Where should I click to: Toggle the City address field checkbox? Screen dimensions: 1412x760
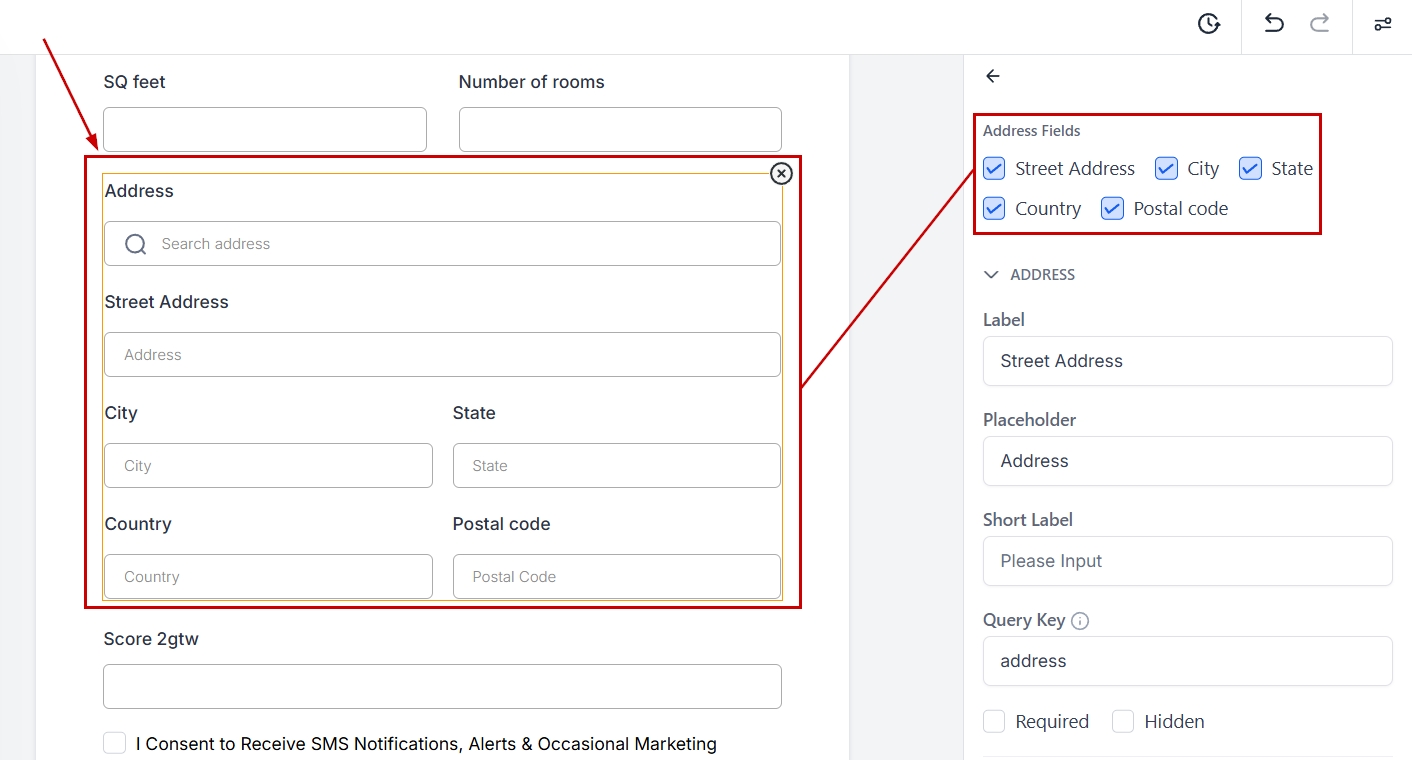1166,168
